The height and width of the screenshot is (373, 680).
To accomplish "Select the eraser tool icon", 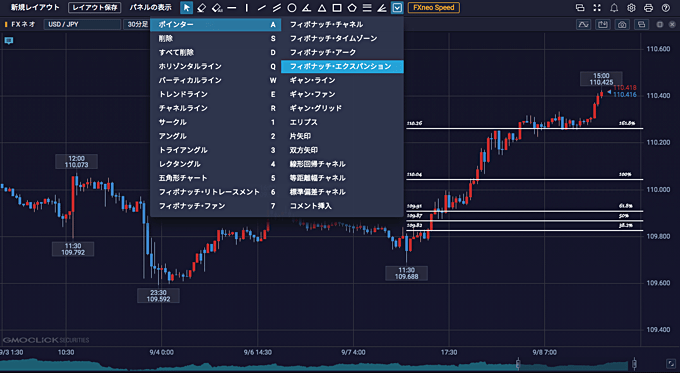I will pyautogui.click(x=201, y=8).
